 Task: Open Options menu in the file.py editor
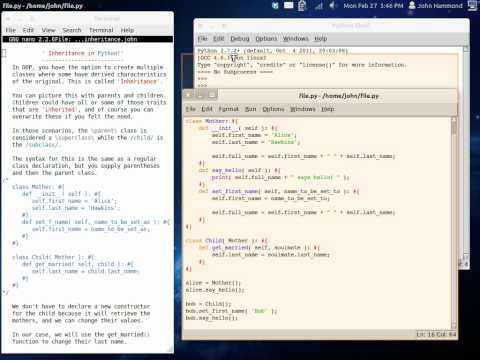tap(273, 109)
